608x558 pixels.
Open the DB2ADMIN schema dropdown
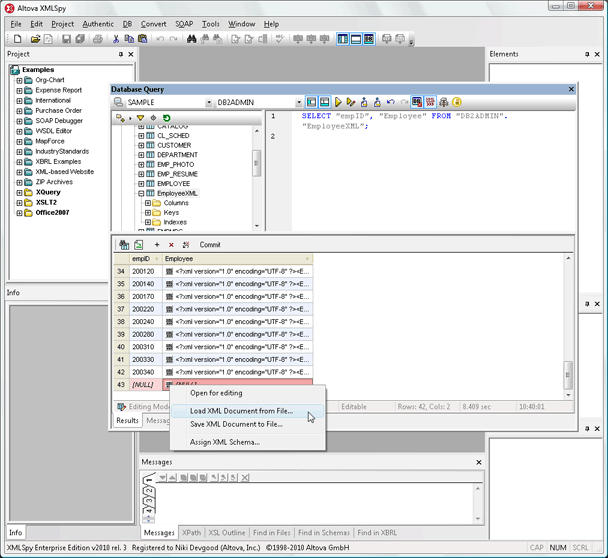click(x=298, y=102)
